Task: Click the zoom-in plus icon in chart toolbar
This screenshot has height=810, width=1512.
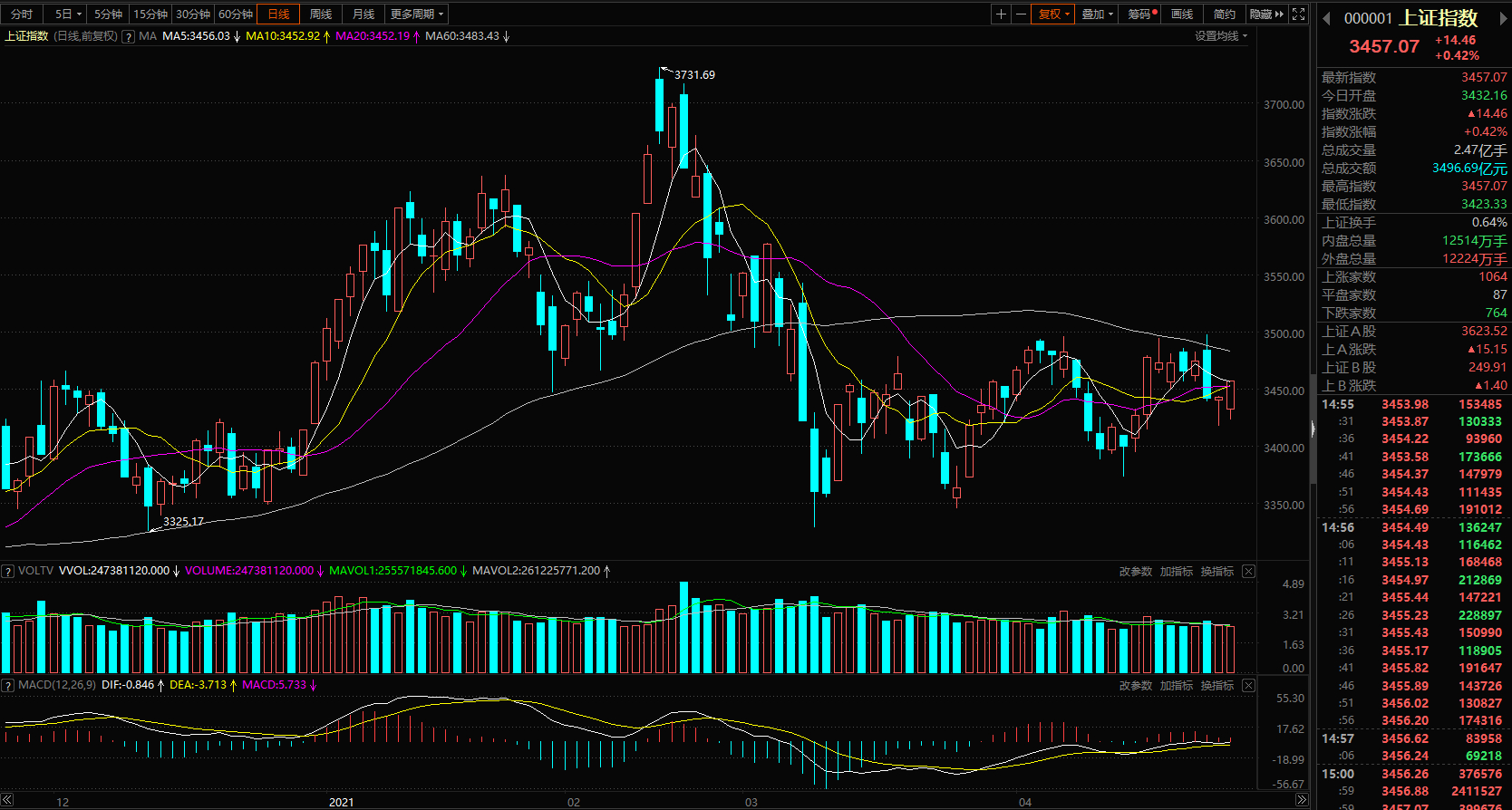Action: (1001, 14)
